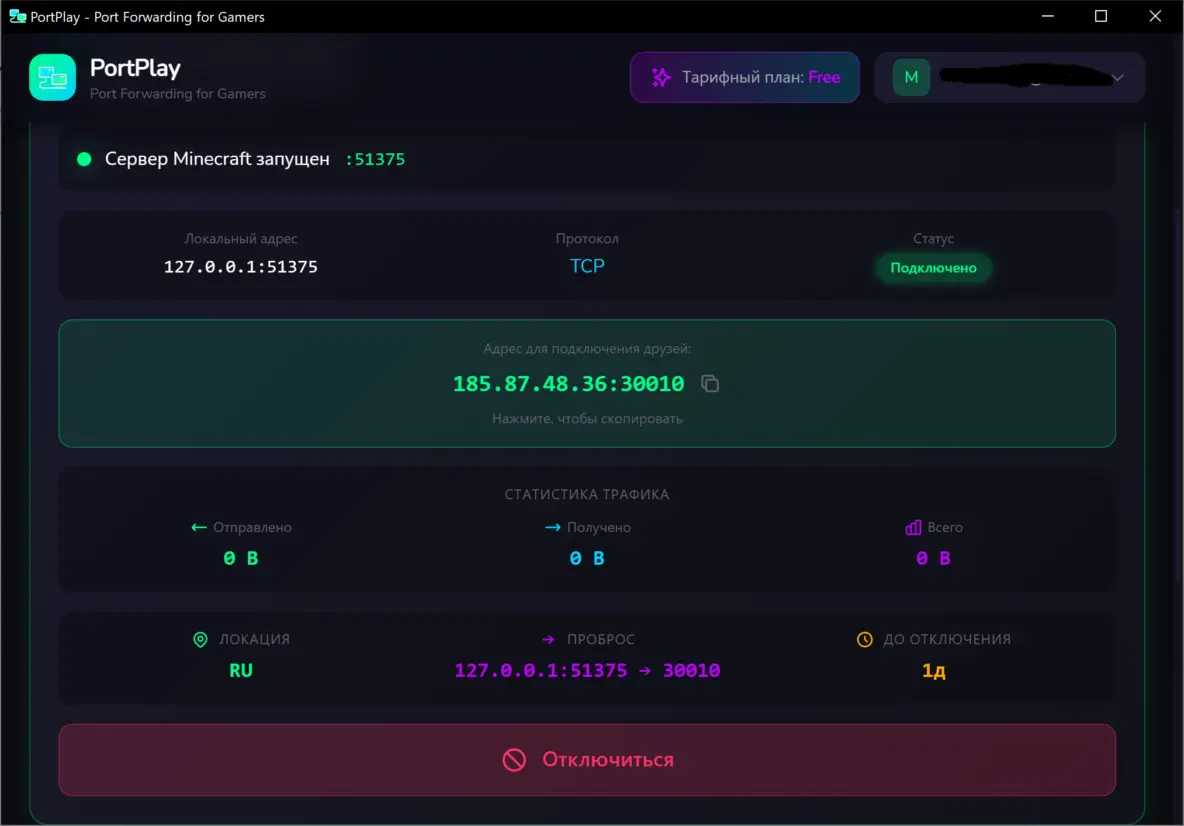Click the Подключено status badge

click(933, 268)
